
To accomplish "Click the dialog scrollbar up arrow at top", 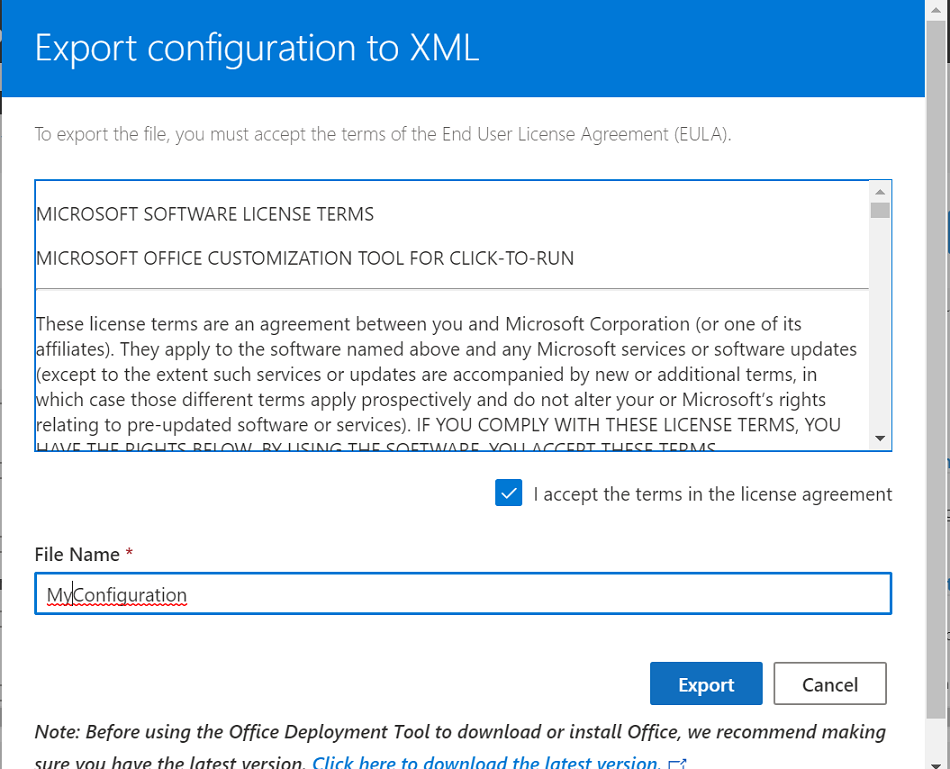I will click(x=937, y=10).
